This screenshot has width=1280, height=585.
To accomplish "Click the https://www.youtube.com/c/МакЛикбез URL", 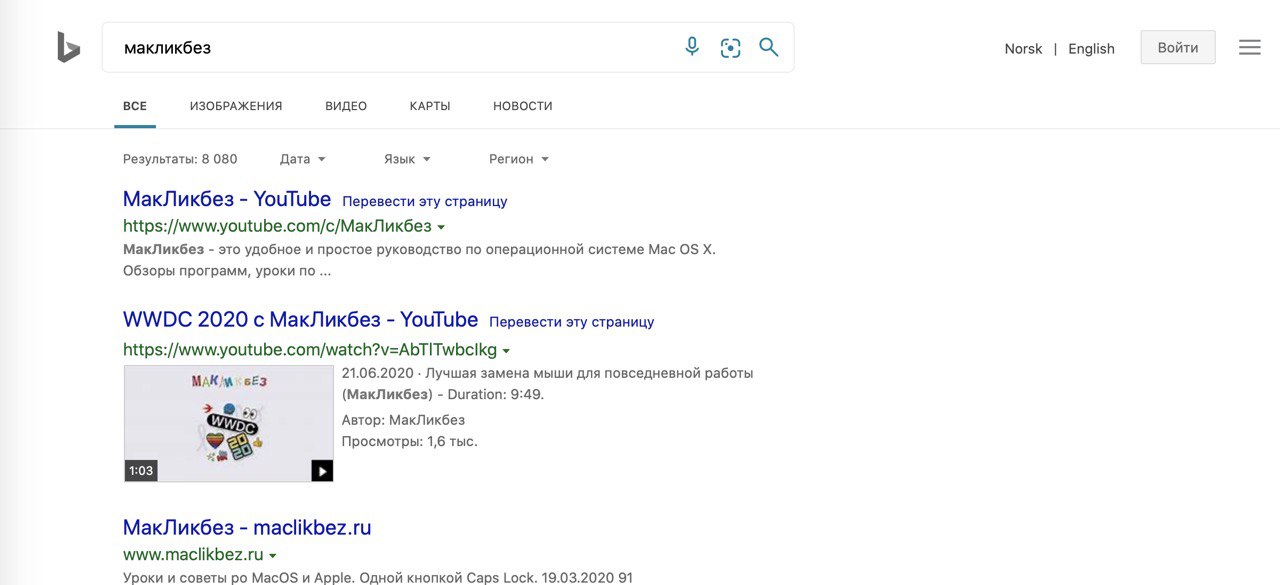I will point(277,226).
